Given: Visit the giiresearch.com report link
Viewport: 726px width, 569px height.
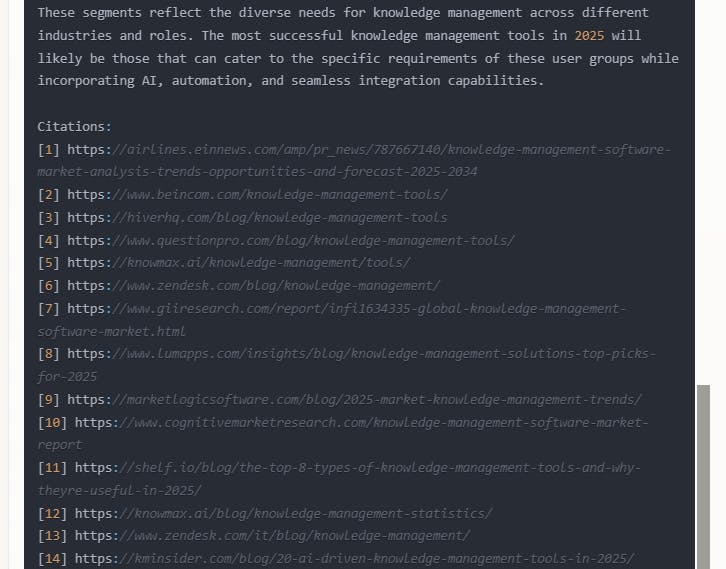Looking at the screenshot, I should point(370,308).
